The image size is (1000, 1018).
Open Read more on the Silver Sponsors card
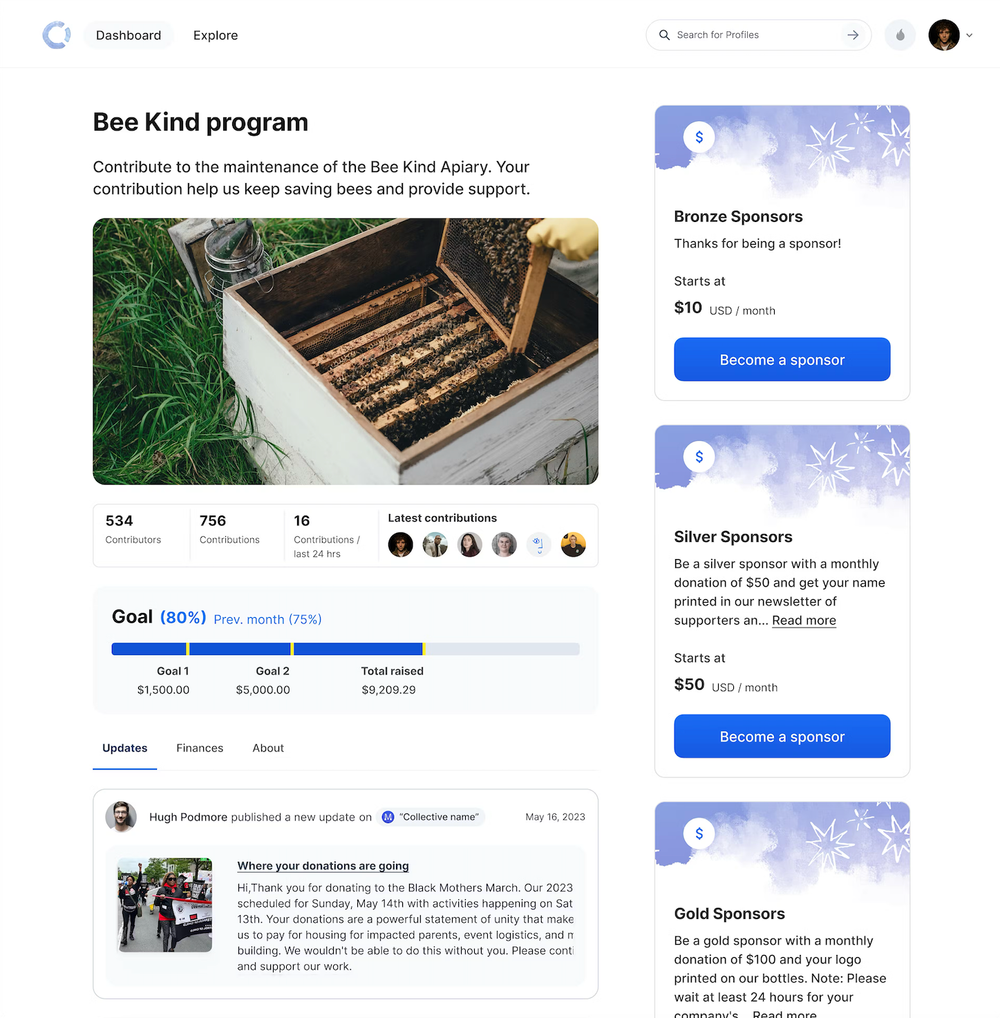tap(803, 620)
